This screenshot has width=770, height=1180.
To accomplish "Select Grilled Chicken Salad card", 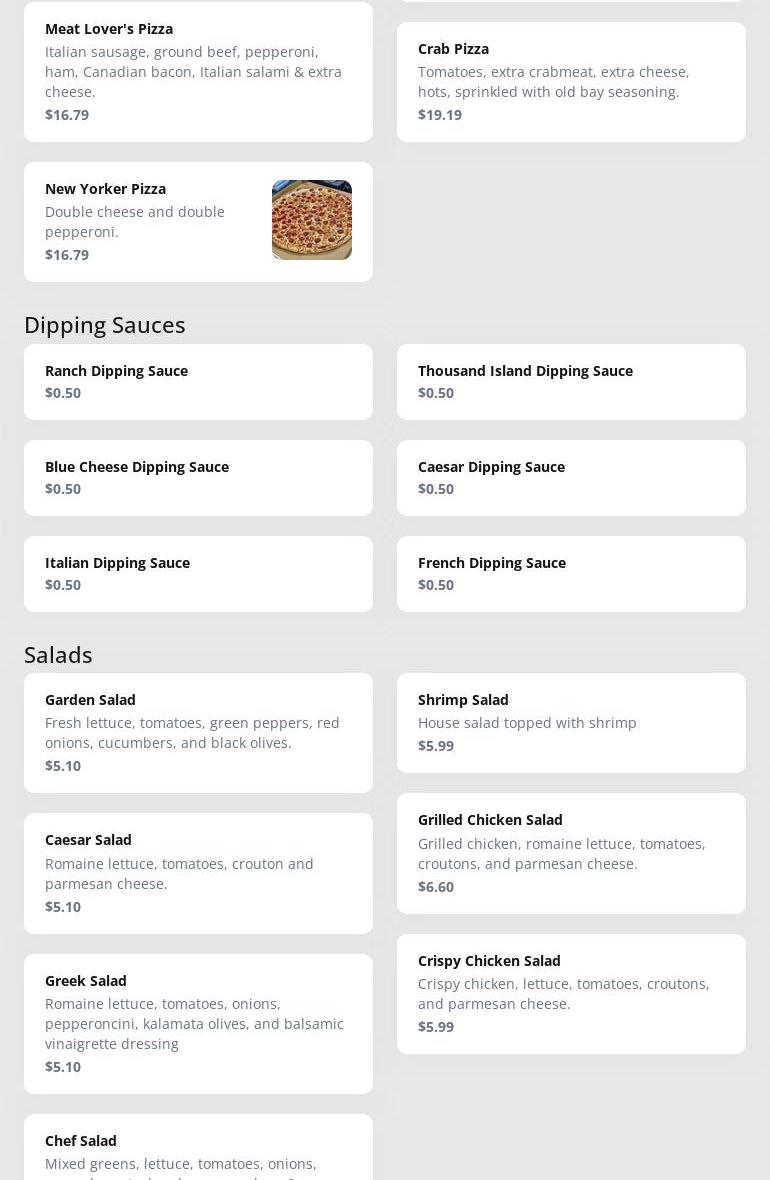I will click(x=571, y=853).
